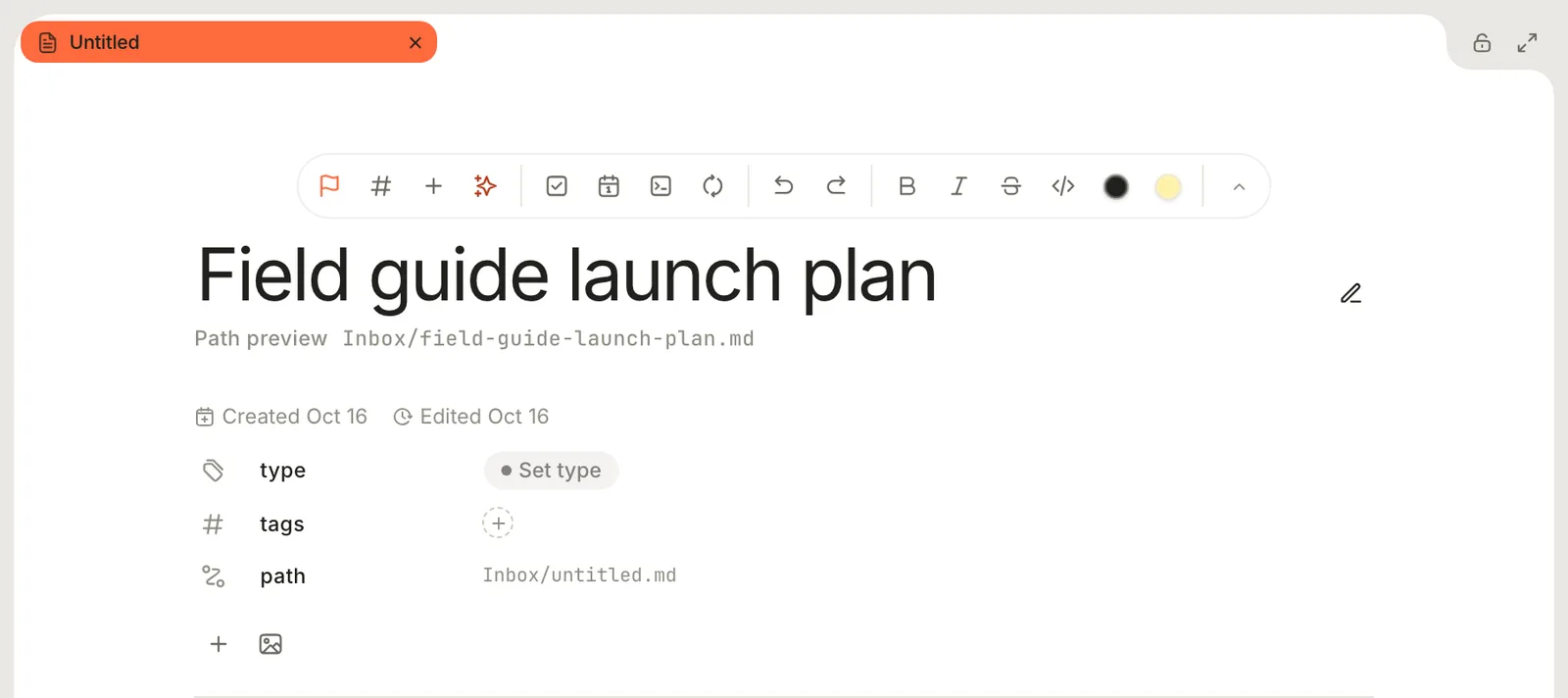Insert a checkbox task item
Image resolution: width=1568 pixels, height=698 pixels.
(x=557, y=185)
